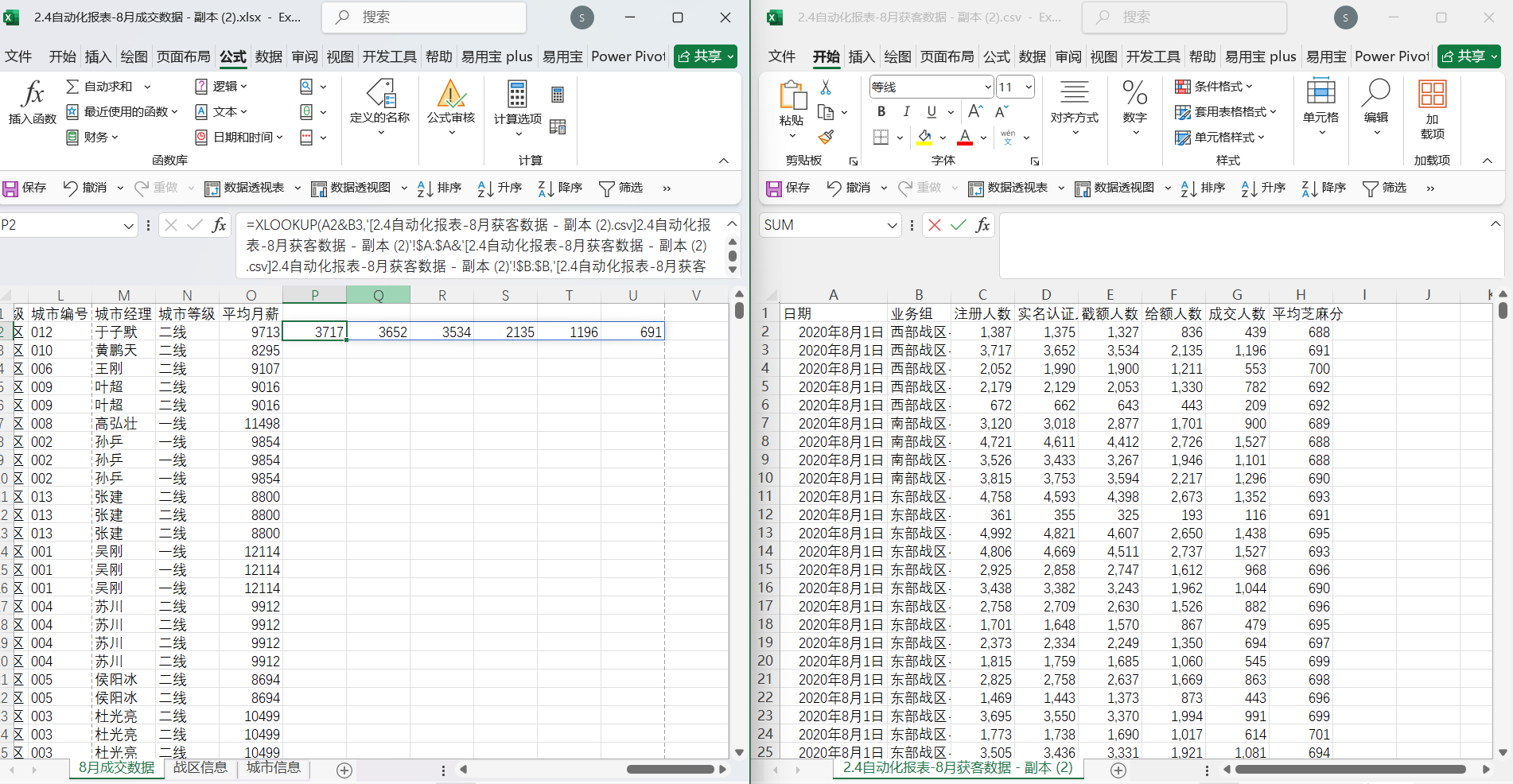Open left window Name Box dropdown
Image resolution: width=1513 pixels, height=784 pixels.
[x=129, y=226]
